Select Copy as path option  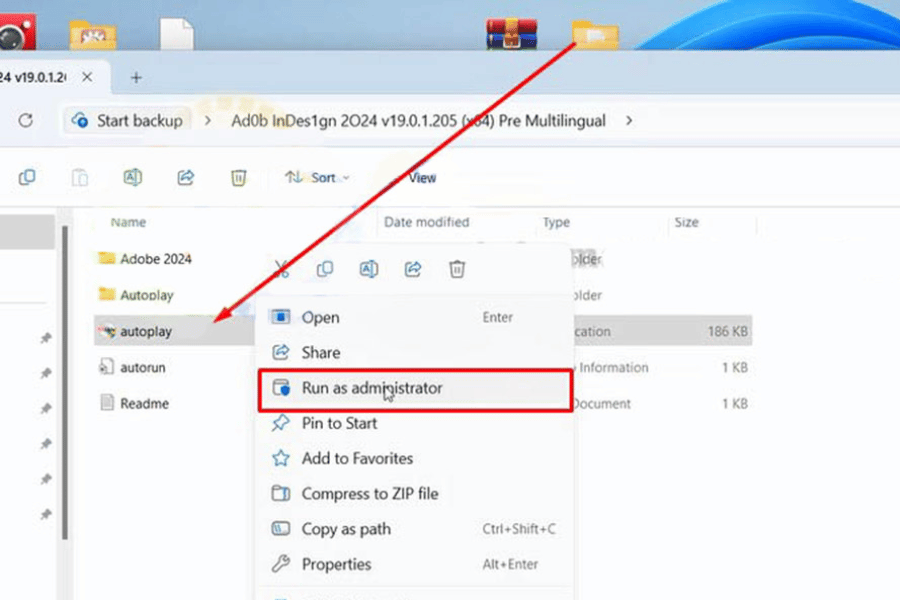tap(346, 529)
